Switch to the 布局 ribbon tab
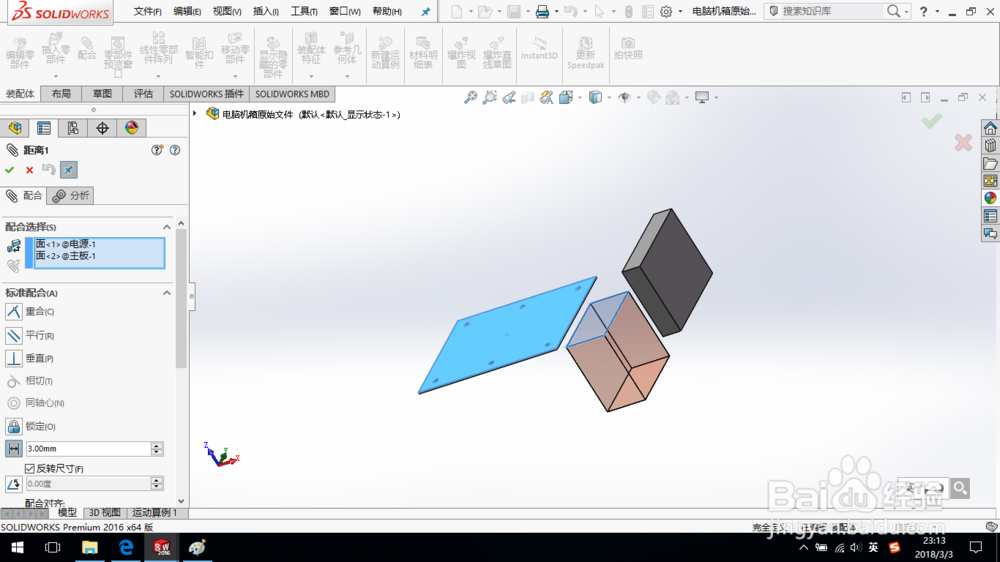This screenshot has height=562, width=1000. tap(61, 94)
